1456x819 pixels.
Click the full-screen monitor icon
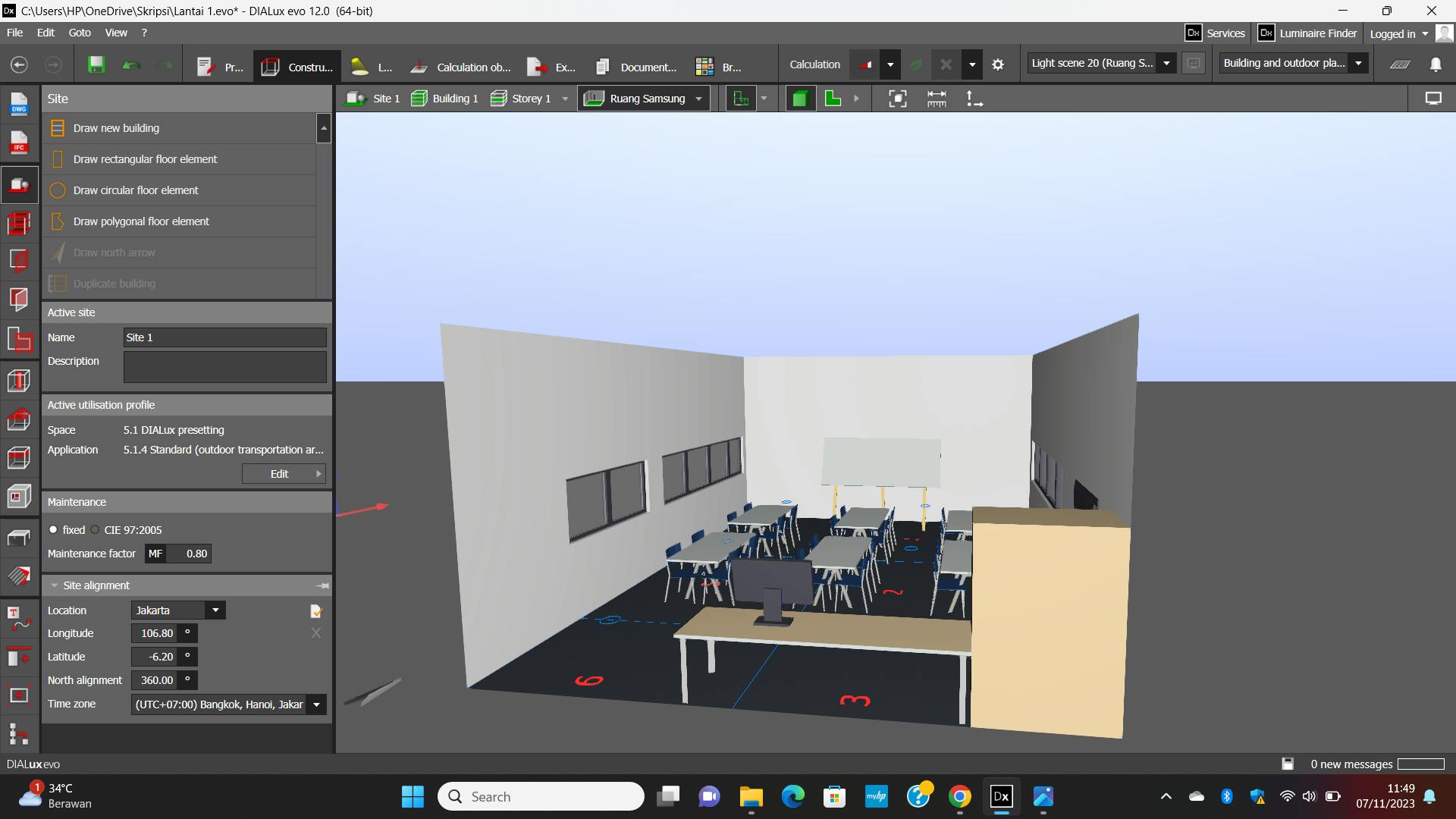pyautogui.click(x=1432, y=99)
